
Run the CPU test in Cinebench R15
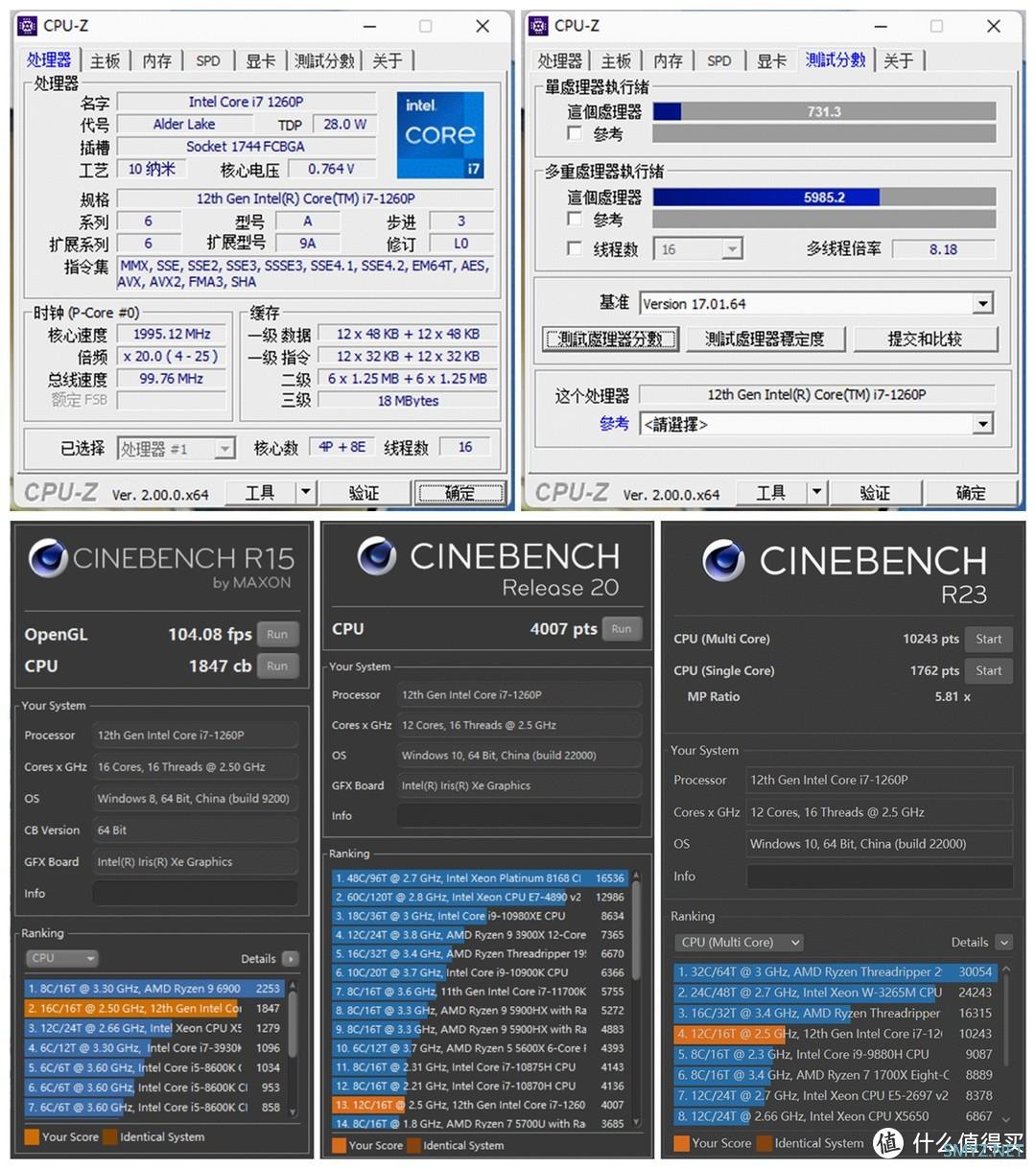click(x=277, y=666)
